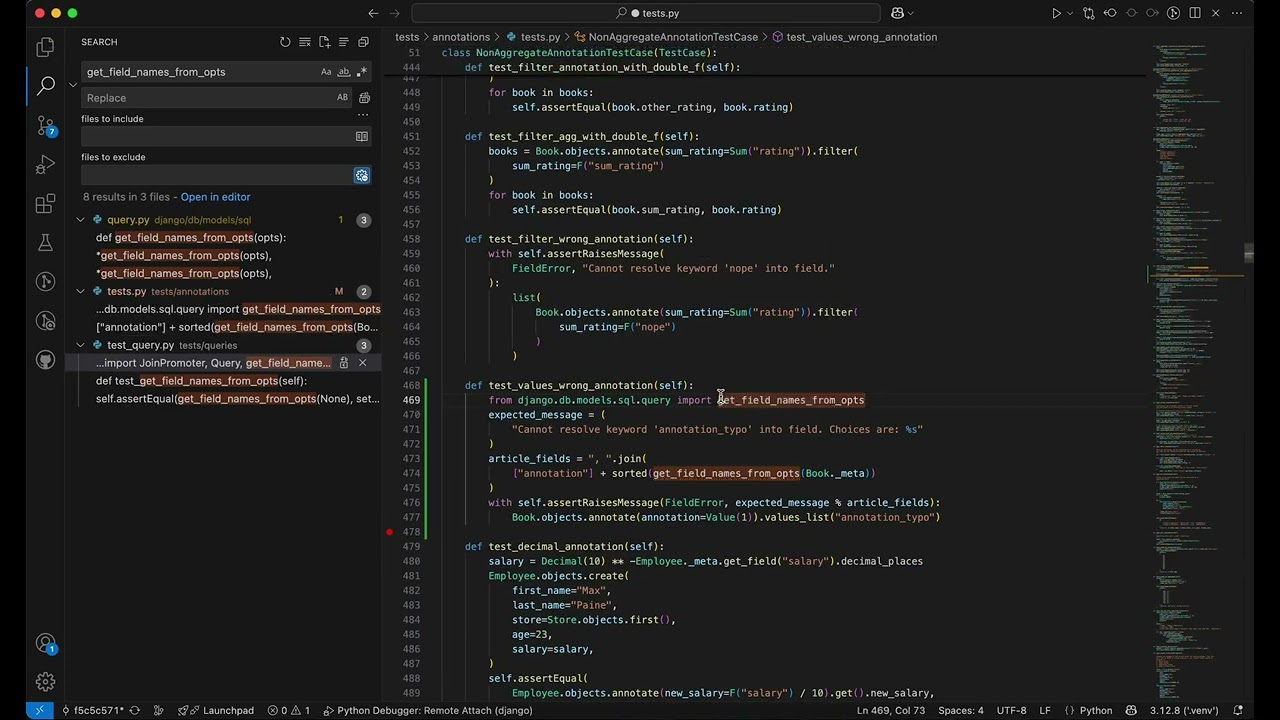Open Source Control view with badge 7
This screenshot has width=1280, height=720.
[45, 126]
